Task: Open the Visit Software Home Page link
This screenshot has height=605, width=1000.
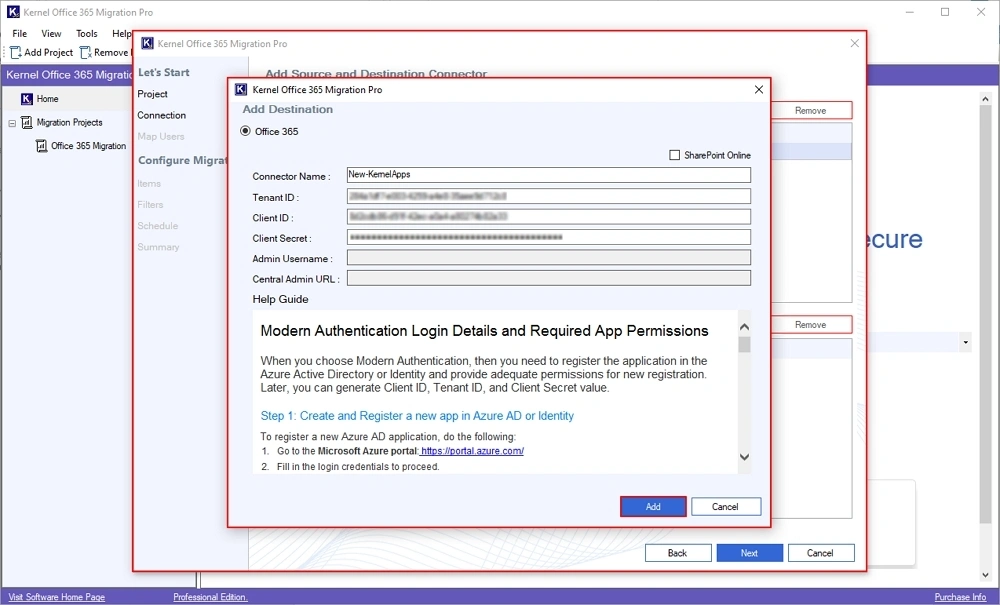Action: click(55, 597)
